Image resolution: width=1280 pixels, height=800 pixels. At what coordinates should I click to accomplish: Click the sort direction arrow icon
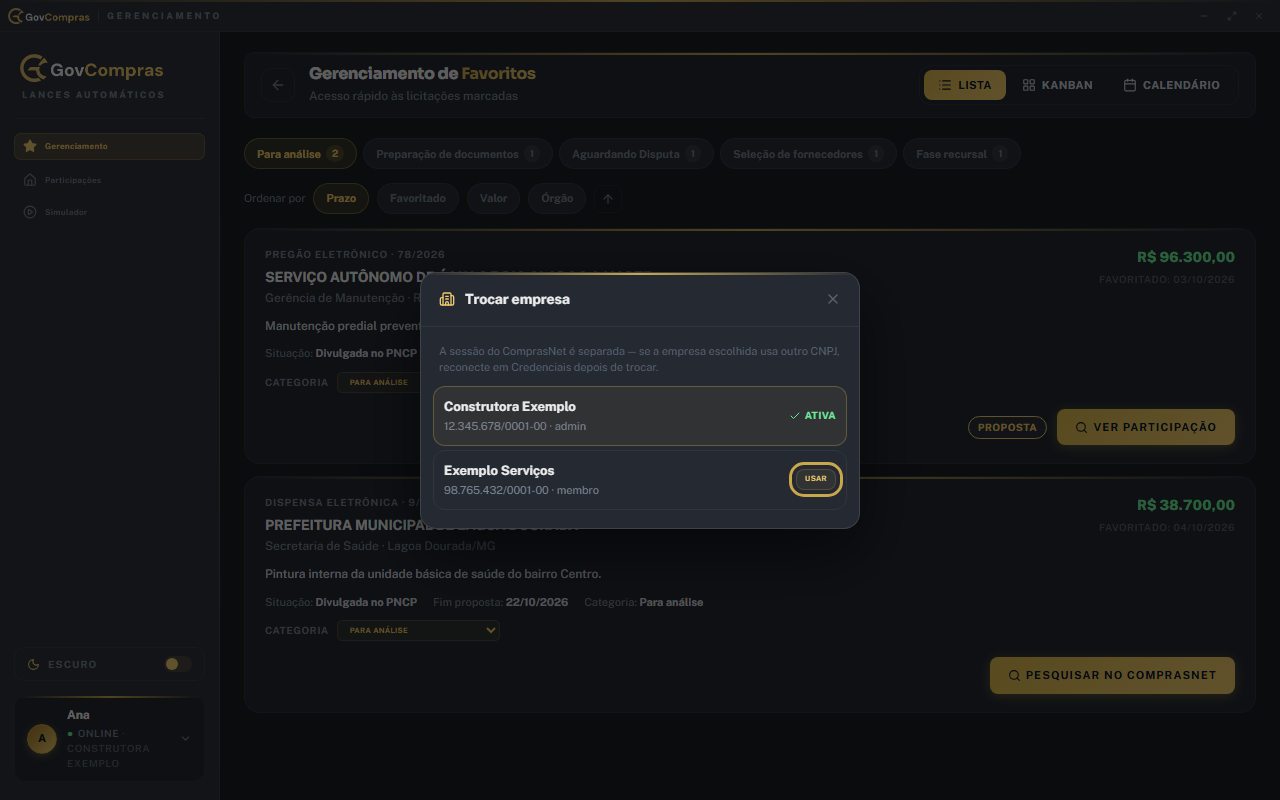(608, 198)
